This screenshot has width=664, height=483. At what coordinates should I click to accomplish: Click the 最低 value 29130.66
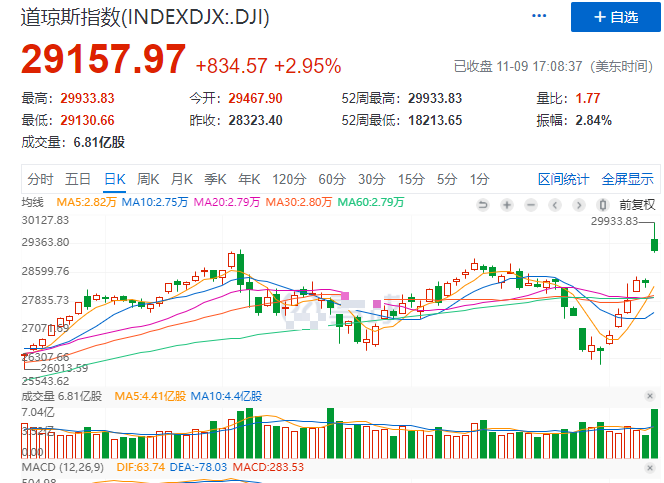[87, 120]
